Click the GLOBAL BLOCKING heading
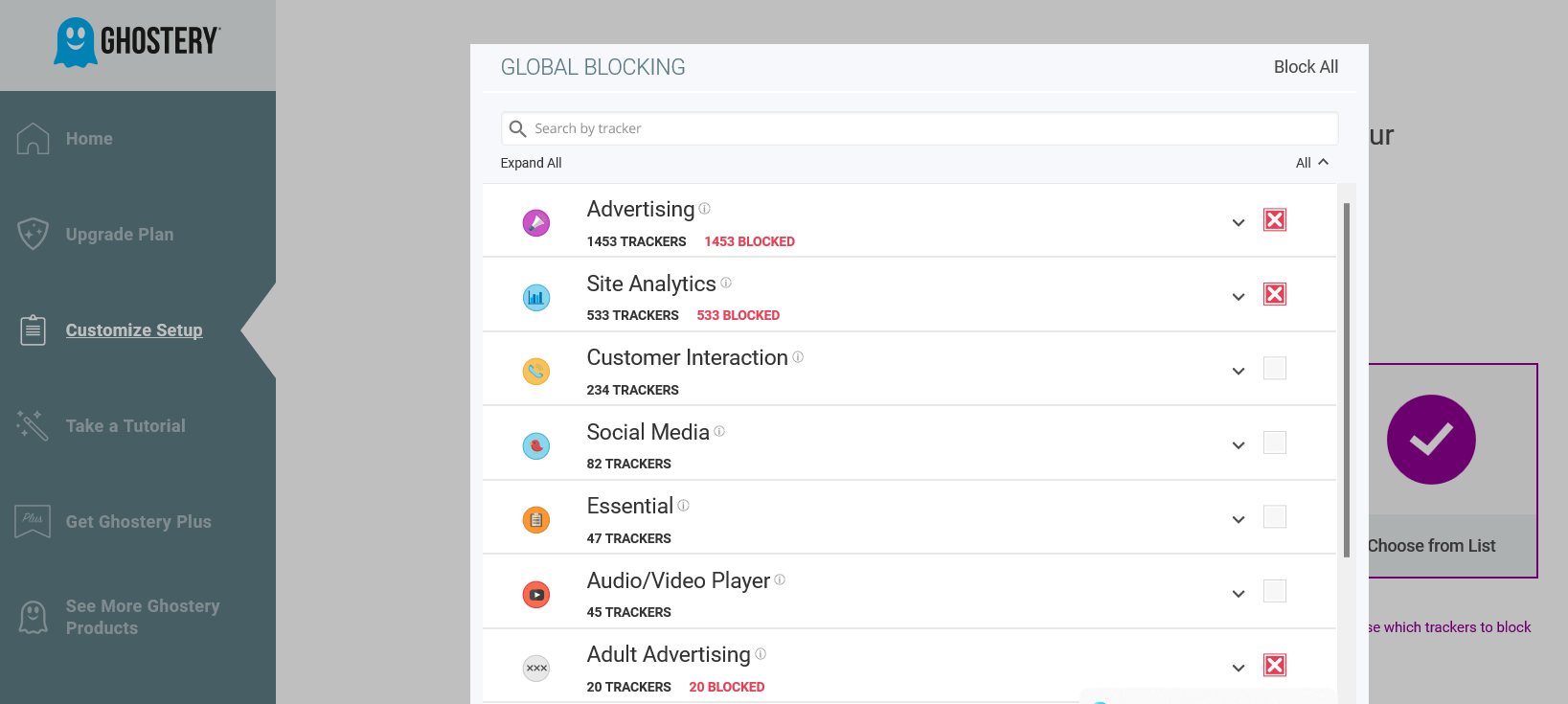Screen dimensions: 1568x704 click(593, 67)
